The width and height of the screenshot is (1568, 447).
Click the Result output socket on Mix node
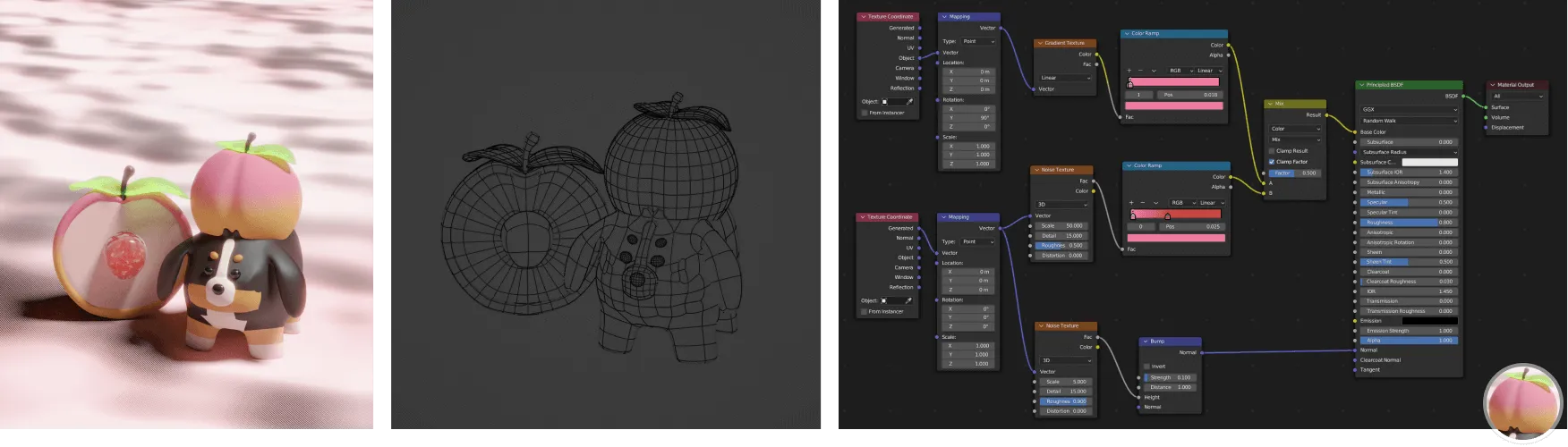click(x=1326, y=115)
